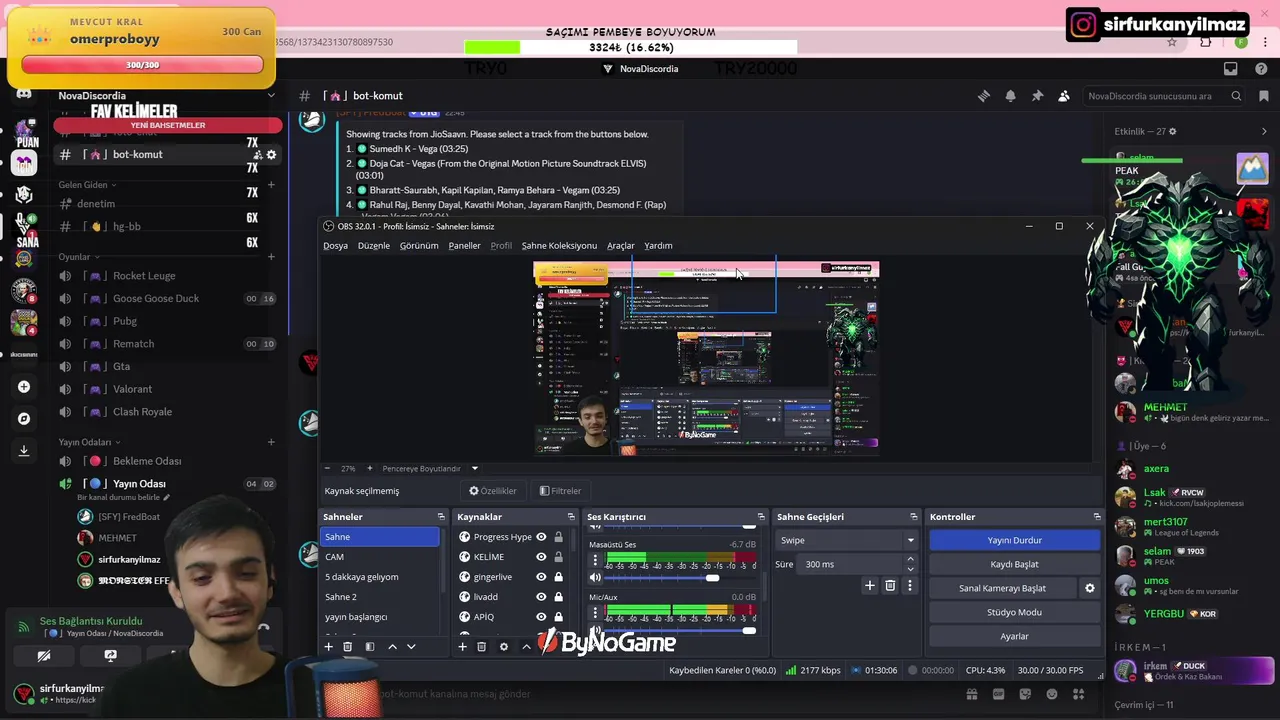Image resolution: width=1280 pixels, height=720 pixels.
Task: Open Discord Discover compass icon
Action: [x=24, y=419]
